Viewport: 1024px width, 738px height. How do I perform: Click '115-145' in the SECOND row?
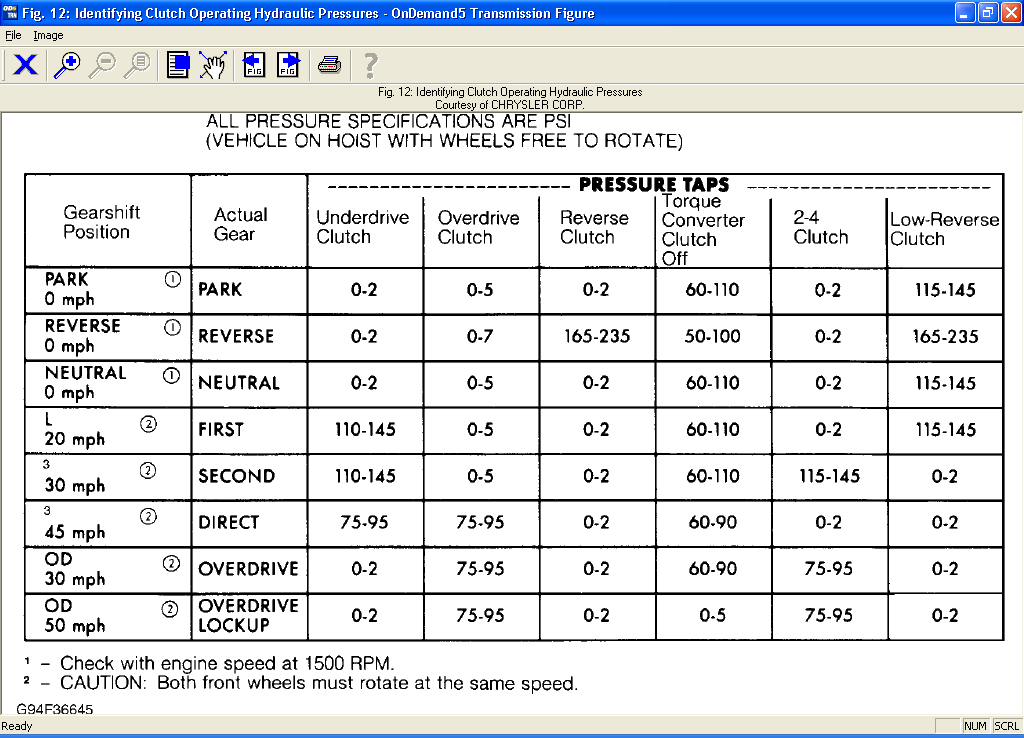coord(829,476)
